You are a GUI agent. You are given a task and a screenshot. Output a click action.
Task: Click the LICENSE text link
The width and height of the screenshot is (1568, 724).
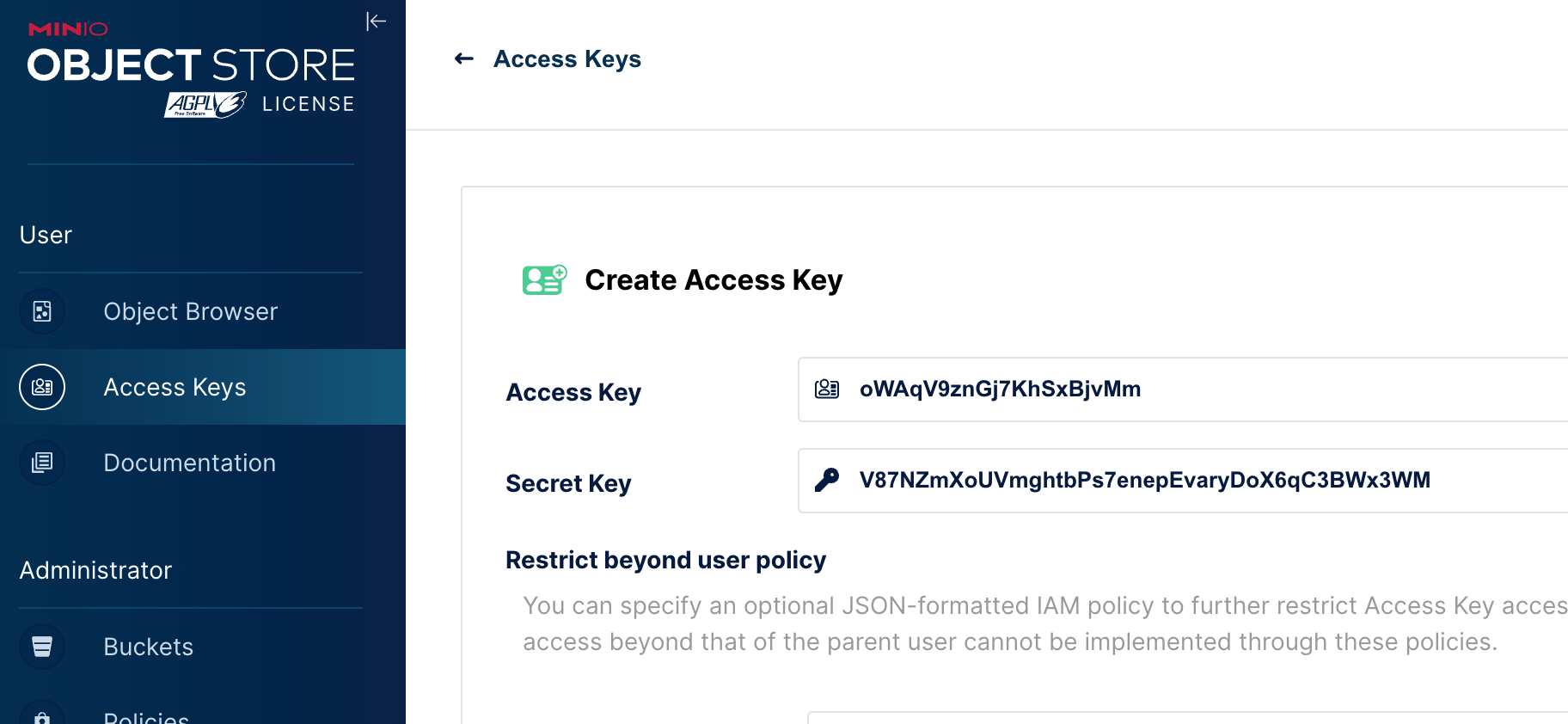point(308,104)
